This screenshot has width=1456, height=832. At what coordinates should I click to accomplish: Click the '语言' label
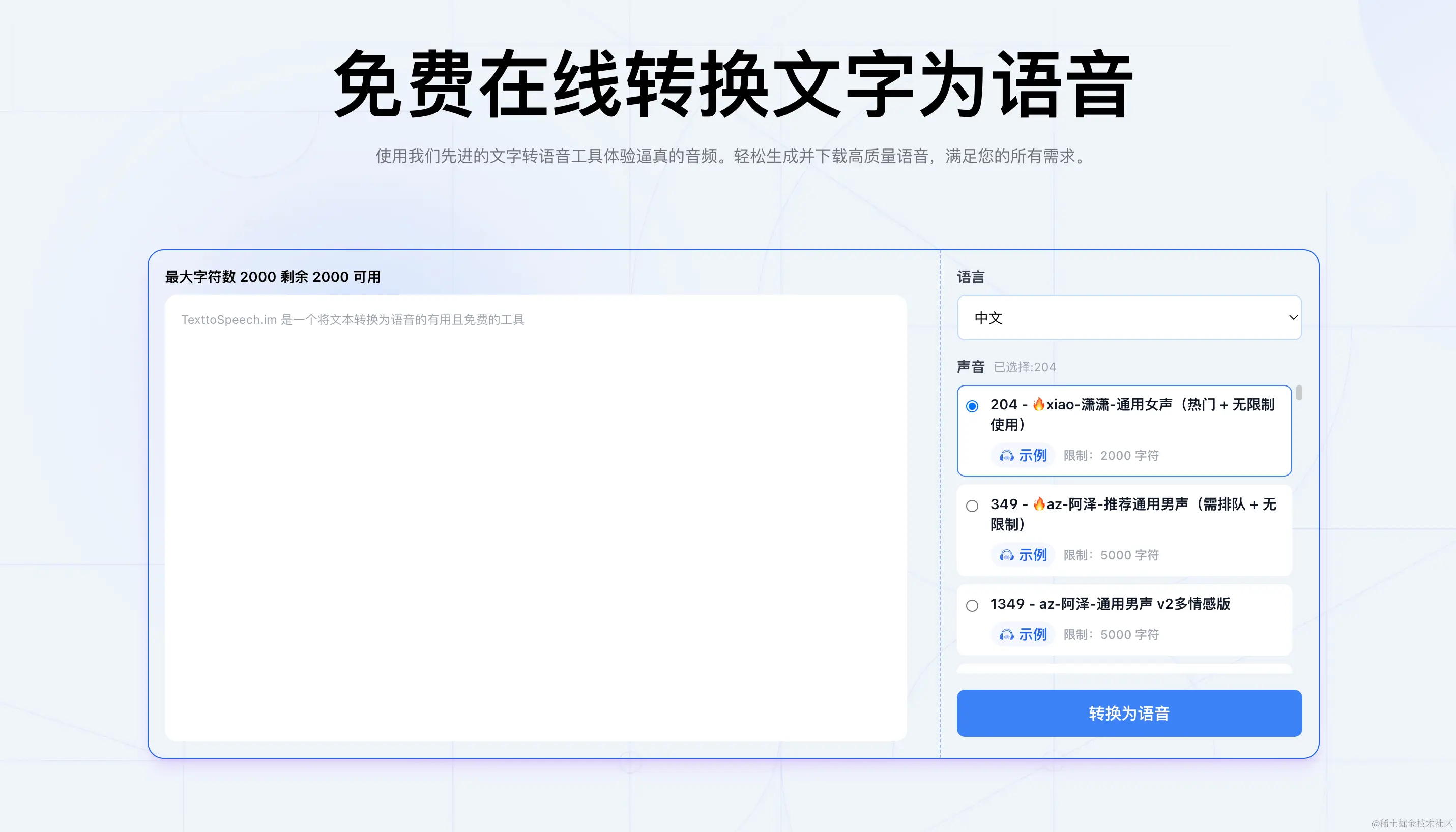(x=971, y=277)
